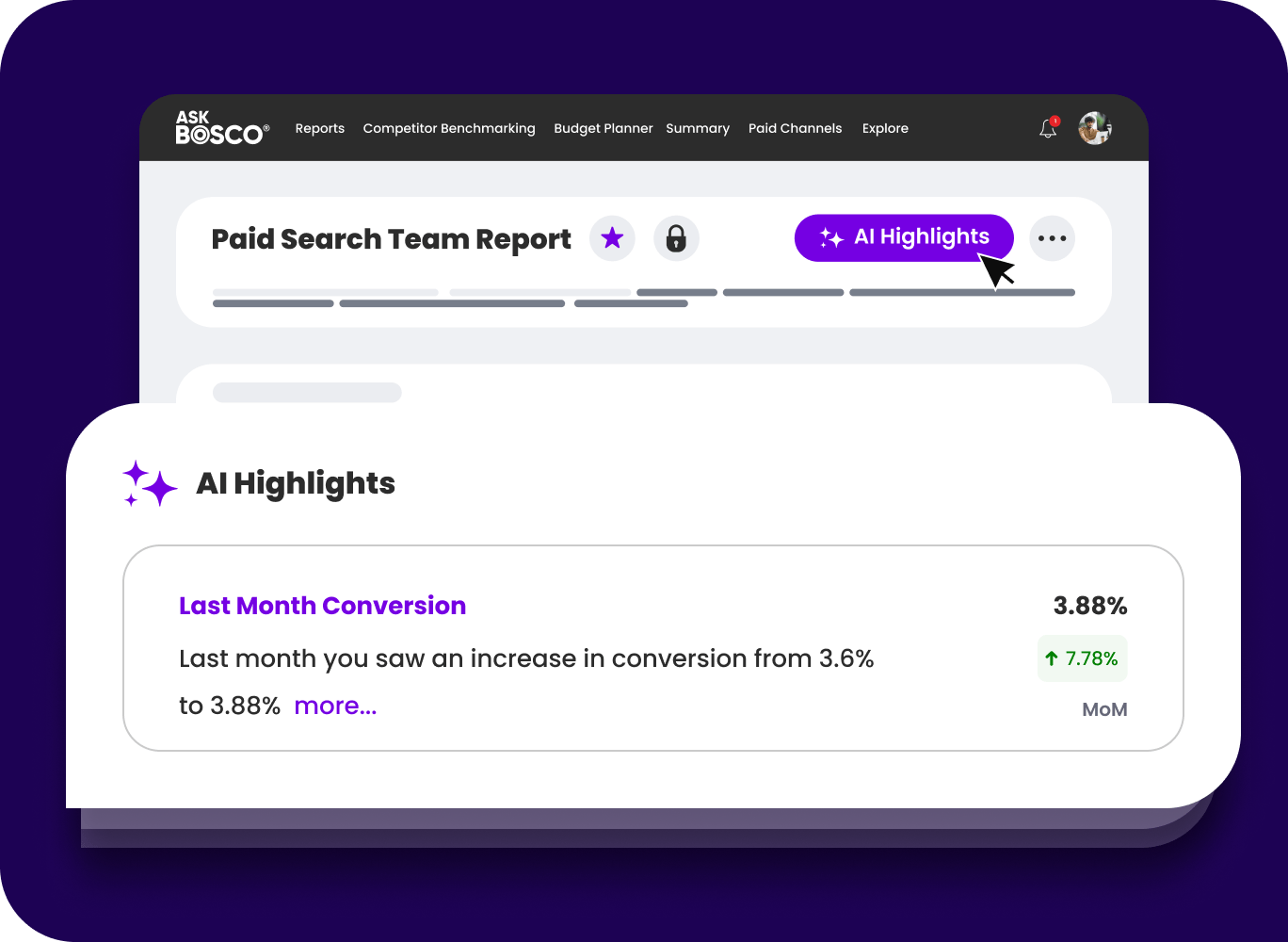This screenshot has width=1288, height=942.
Task: Click the Paid Search Team Report title
Action: (391, 239)
